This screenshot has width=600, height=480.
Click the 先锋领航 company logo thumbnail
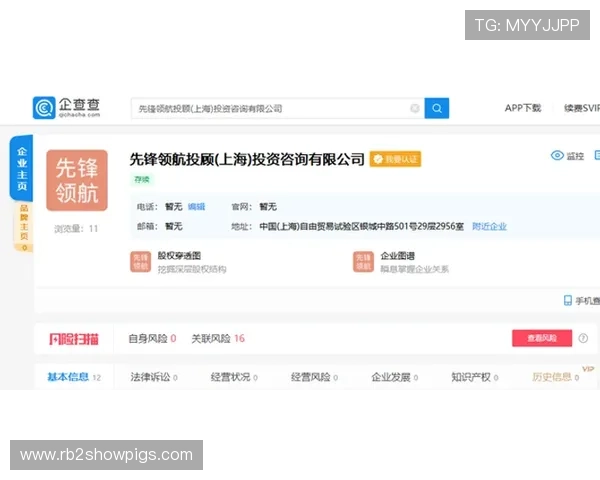[77, 180]
